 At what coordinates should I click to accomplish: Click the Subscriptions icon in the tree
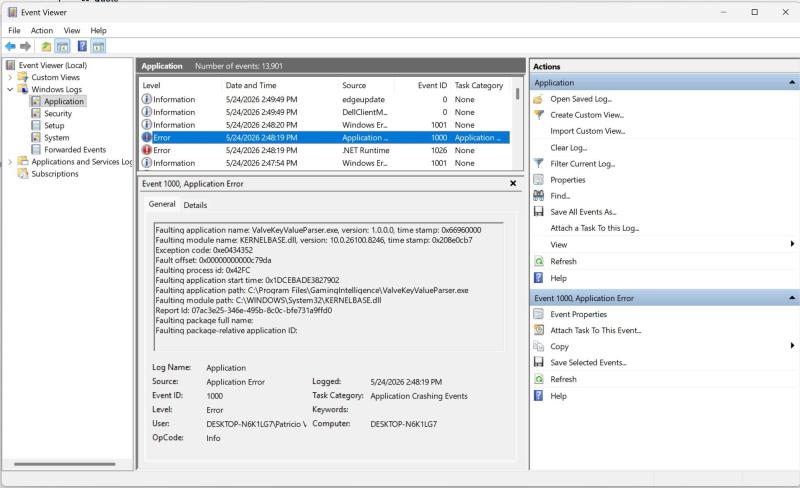(22, 174)
